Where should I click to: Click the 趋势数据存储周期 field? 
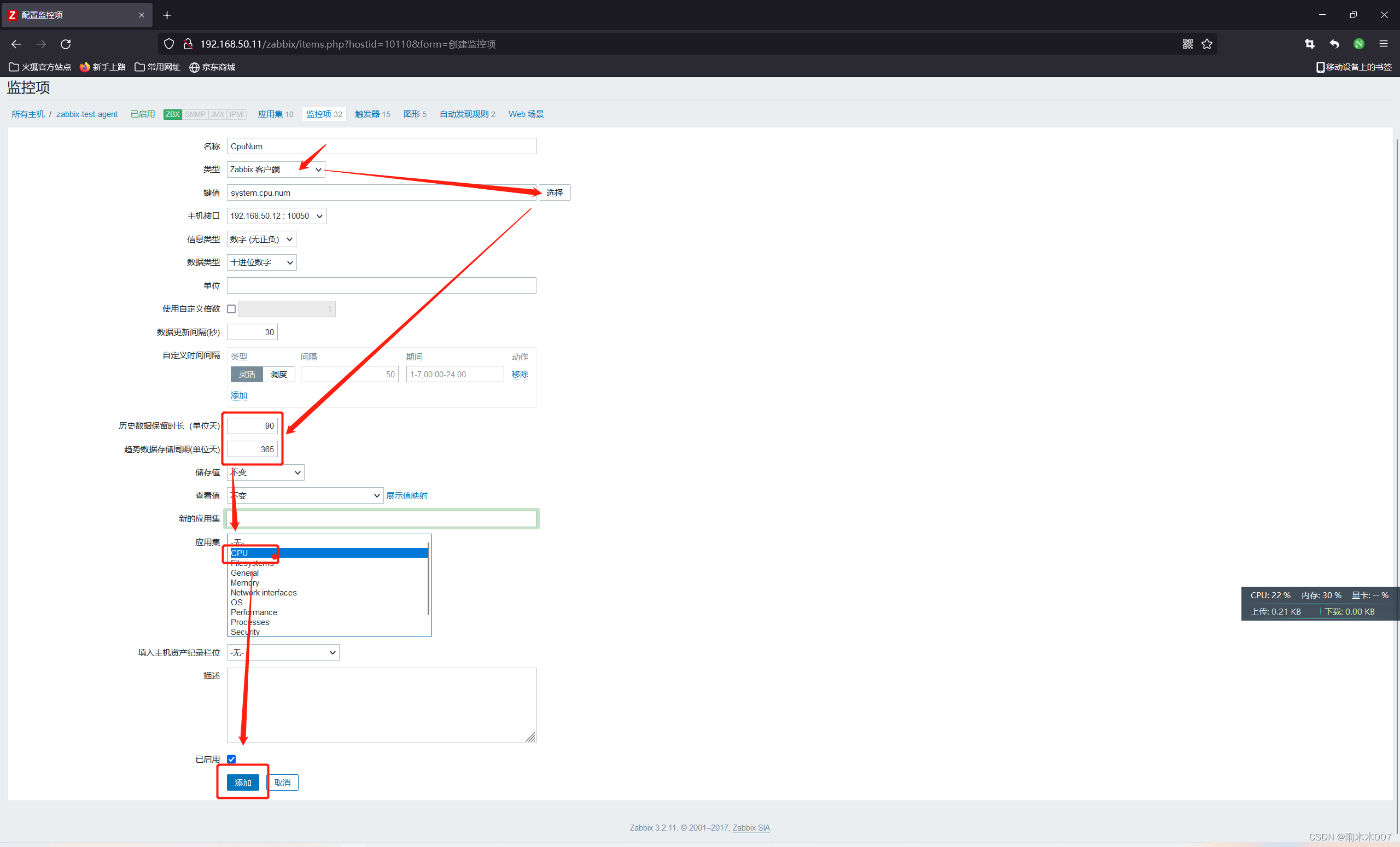click(252, 449)
